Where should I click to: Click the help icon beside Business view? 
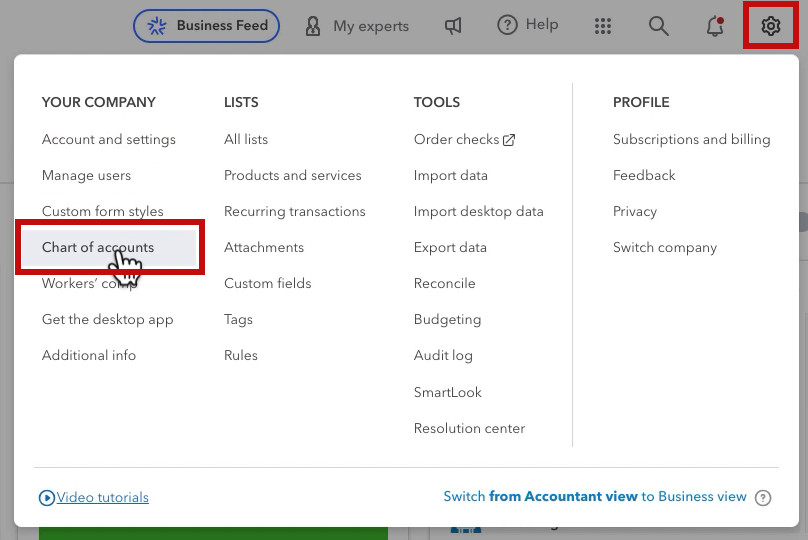pyautogui.click(x=763, y=498)
